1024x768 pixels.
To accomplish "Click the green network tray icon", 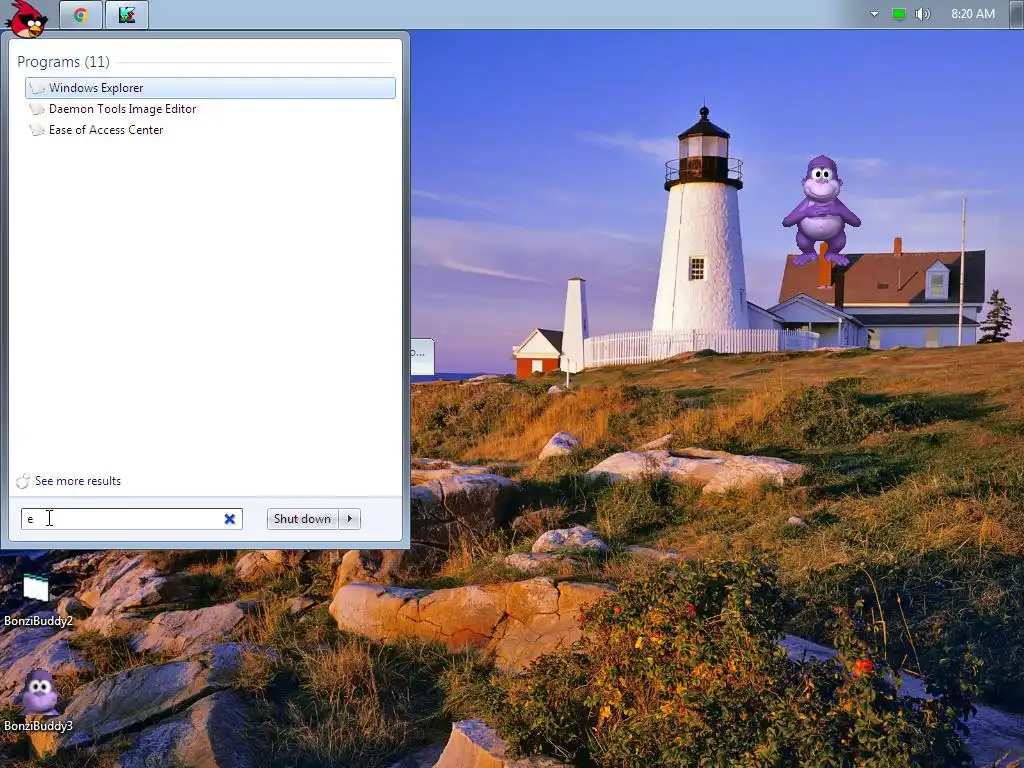I will (x=899, y=14).
